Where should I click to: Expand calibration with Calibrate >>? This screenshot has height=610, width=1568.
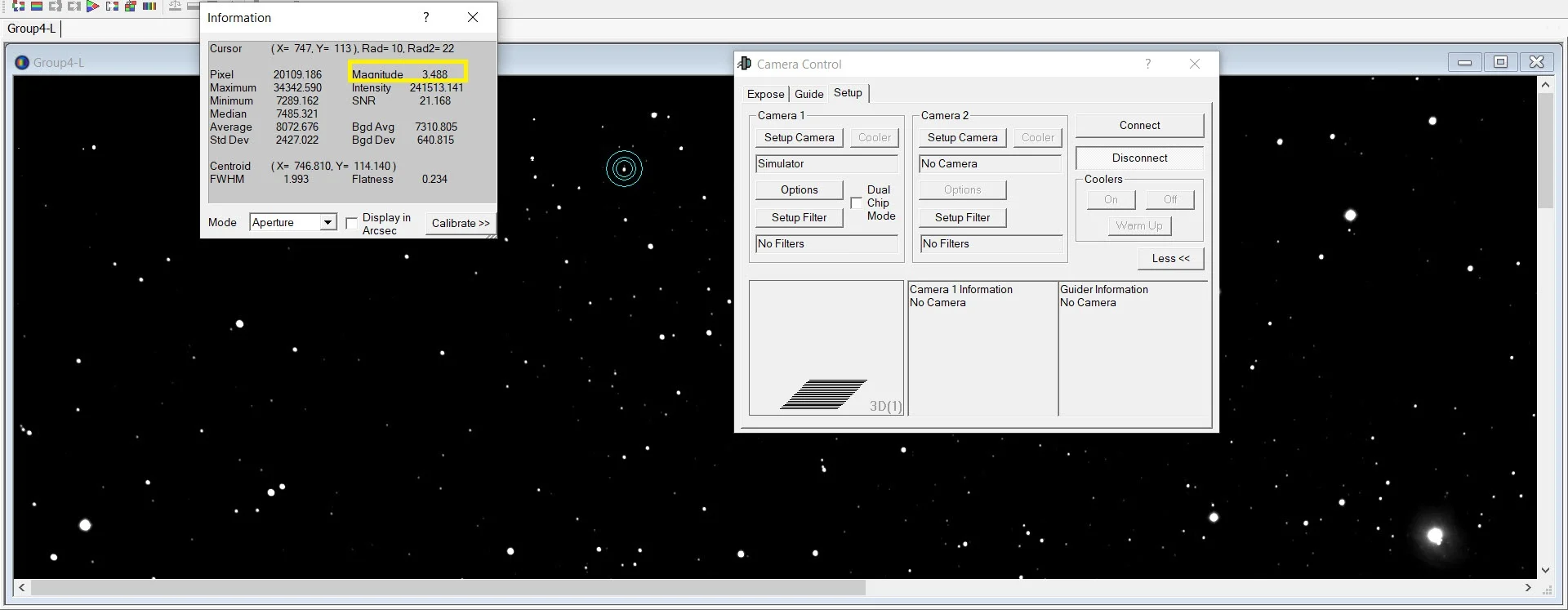coord(461,223)
